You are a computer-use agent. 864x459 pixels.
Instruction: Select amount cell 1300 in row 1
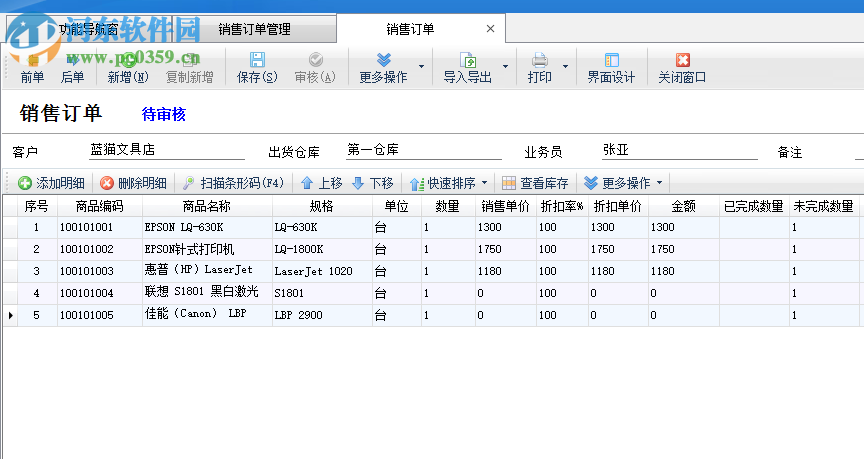pos(683,227)
